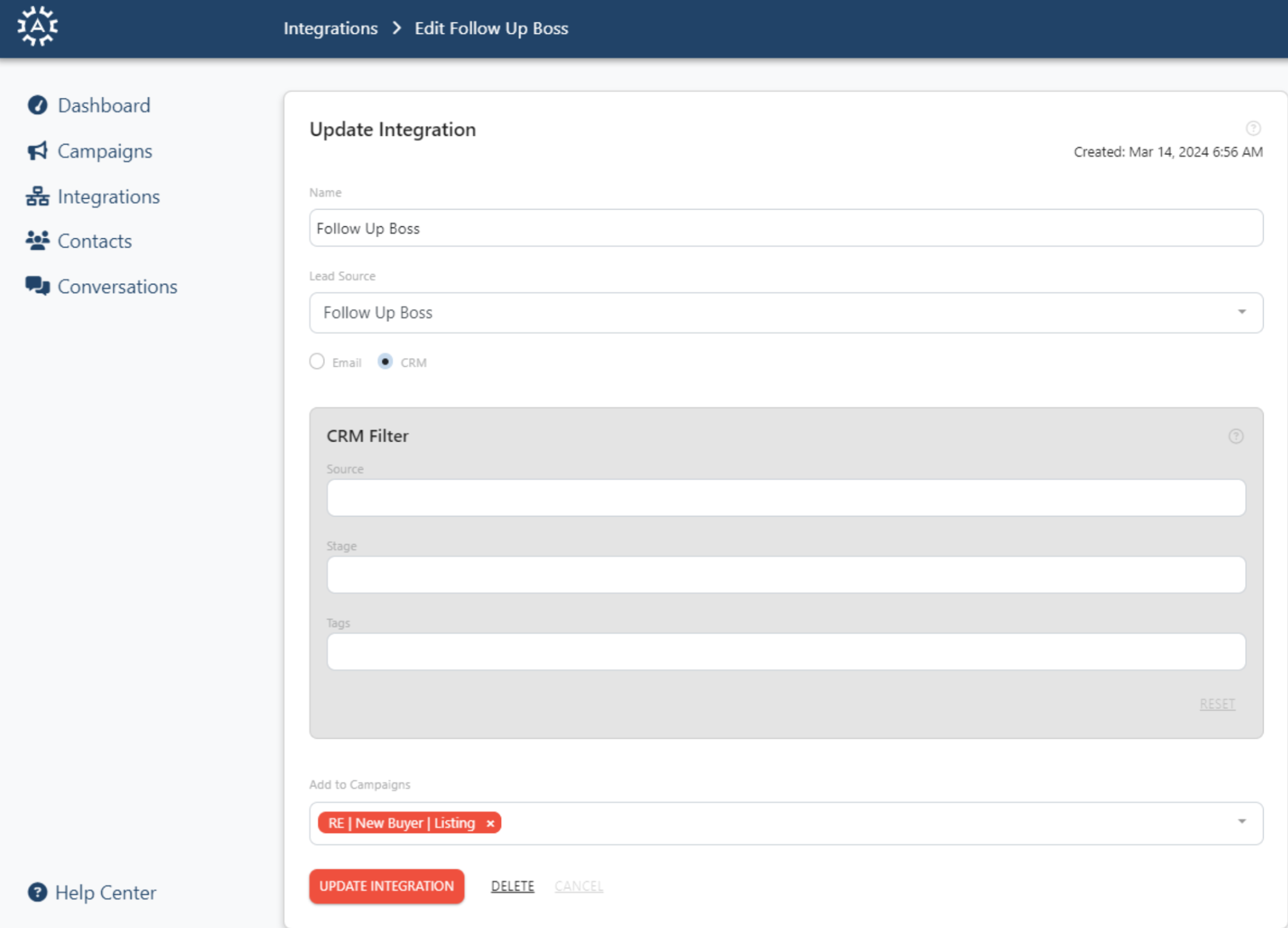This screenshot has height=928, width=1288.
Task: Click the Conversations chat bubbles icon
Action: click(x=37, y=286)
